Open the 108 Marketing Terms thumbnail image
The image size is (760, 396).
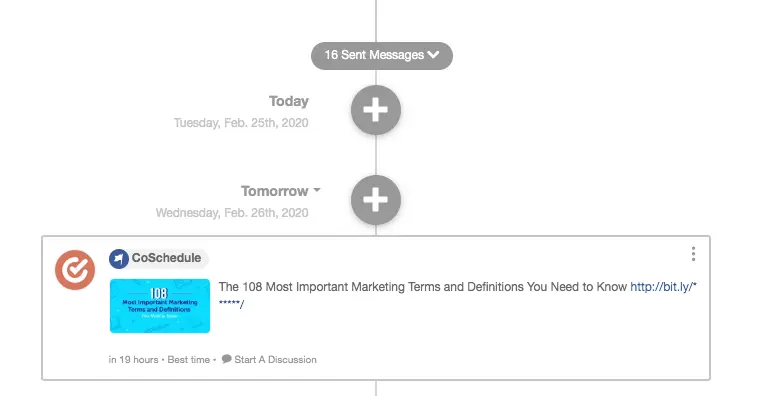point(160,306)
